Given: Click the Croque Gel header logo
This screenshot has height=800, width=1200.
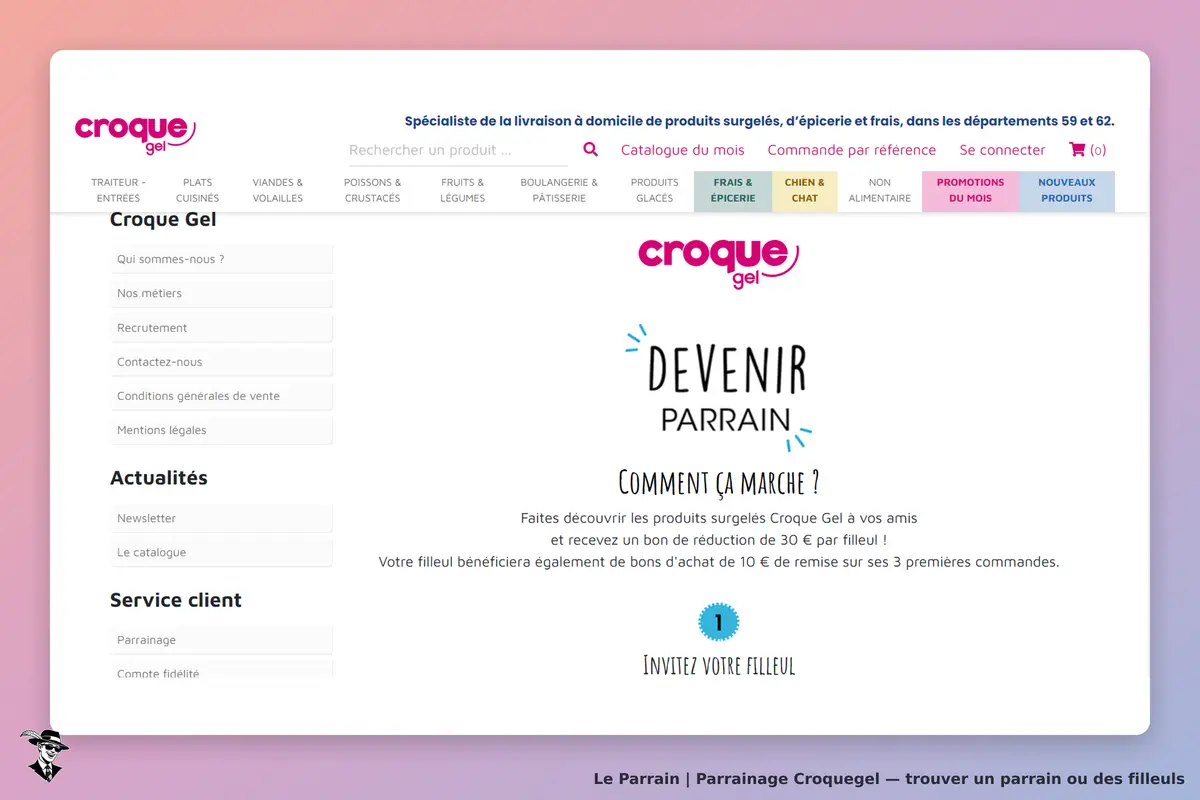Looking at the screenshot, I should pyautogui.click(x=135, y=135).
